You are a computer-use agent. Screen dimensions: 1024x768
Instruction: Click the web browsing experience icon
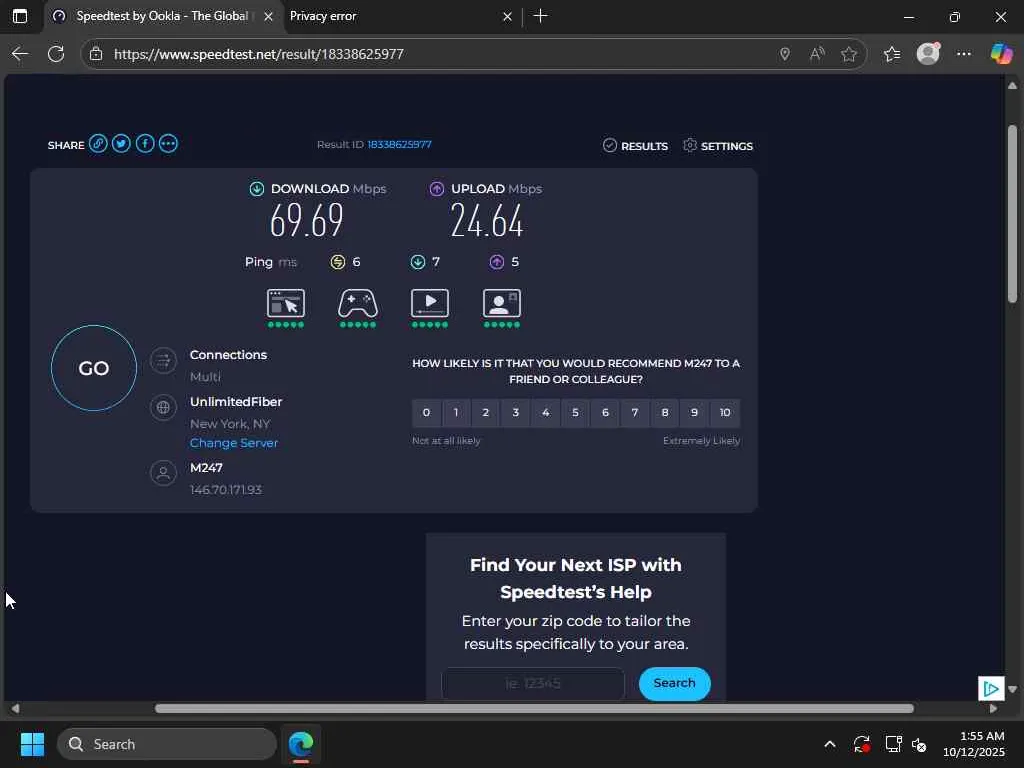286,304
